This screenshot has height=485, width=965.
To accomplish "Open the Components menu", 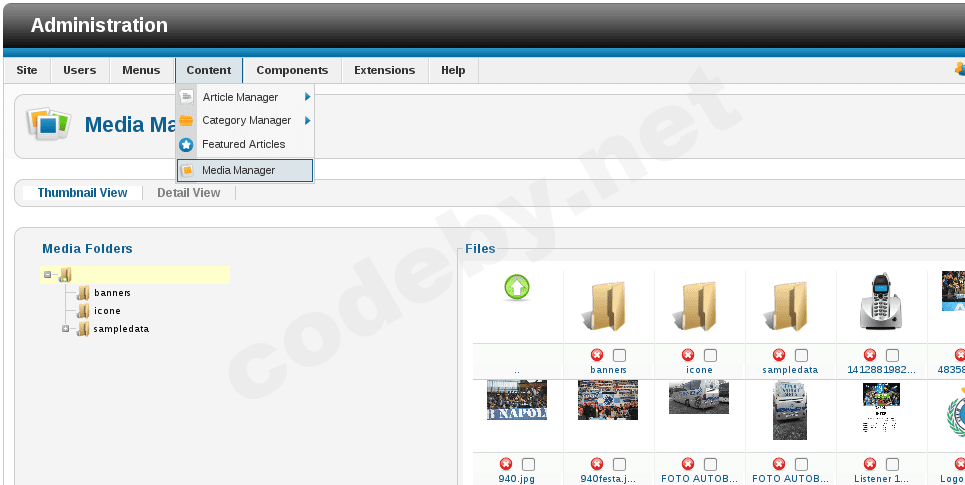I will pos(292,70).
